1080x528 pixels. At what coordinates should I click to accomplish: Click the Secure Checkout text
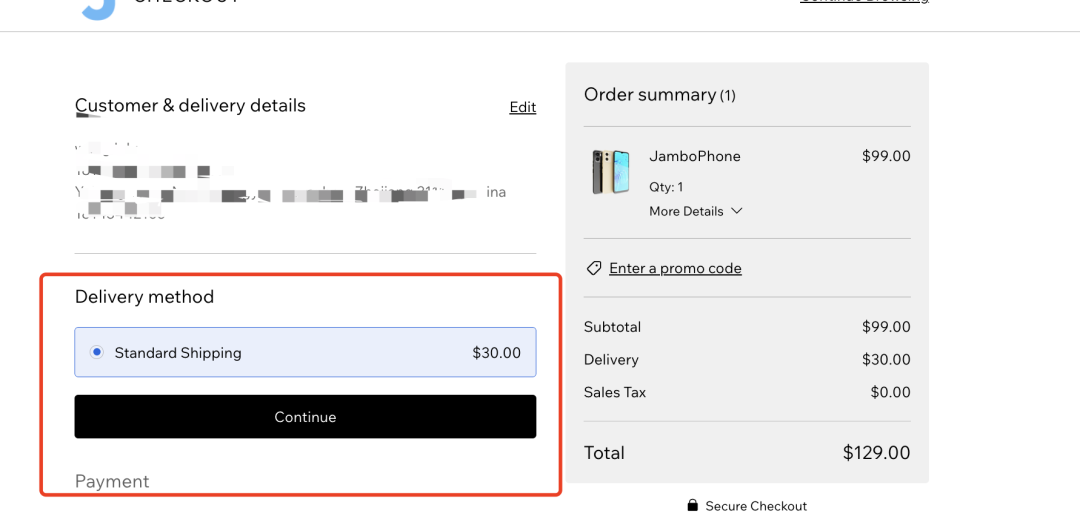[756, 506]
